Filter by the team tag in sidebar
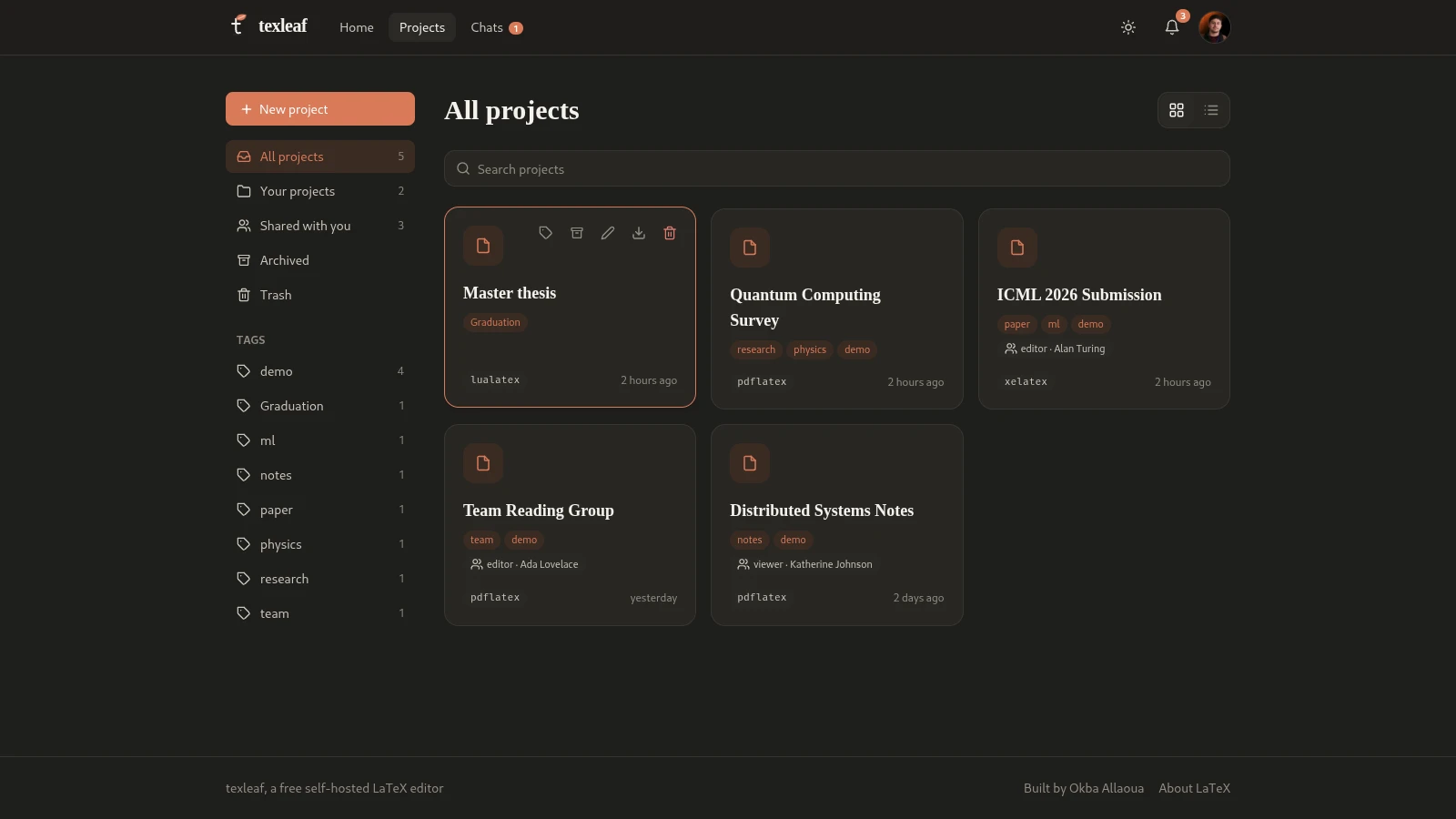Image resolution: width=1456 pixels, height=819 pixels. pos(320,613)
